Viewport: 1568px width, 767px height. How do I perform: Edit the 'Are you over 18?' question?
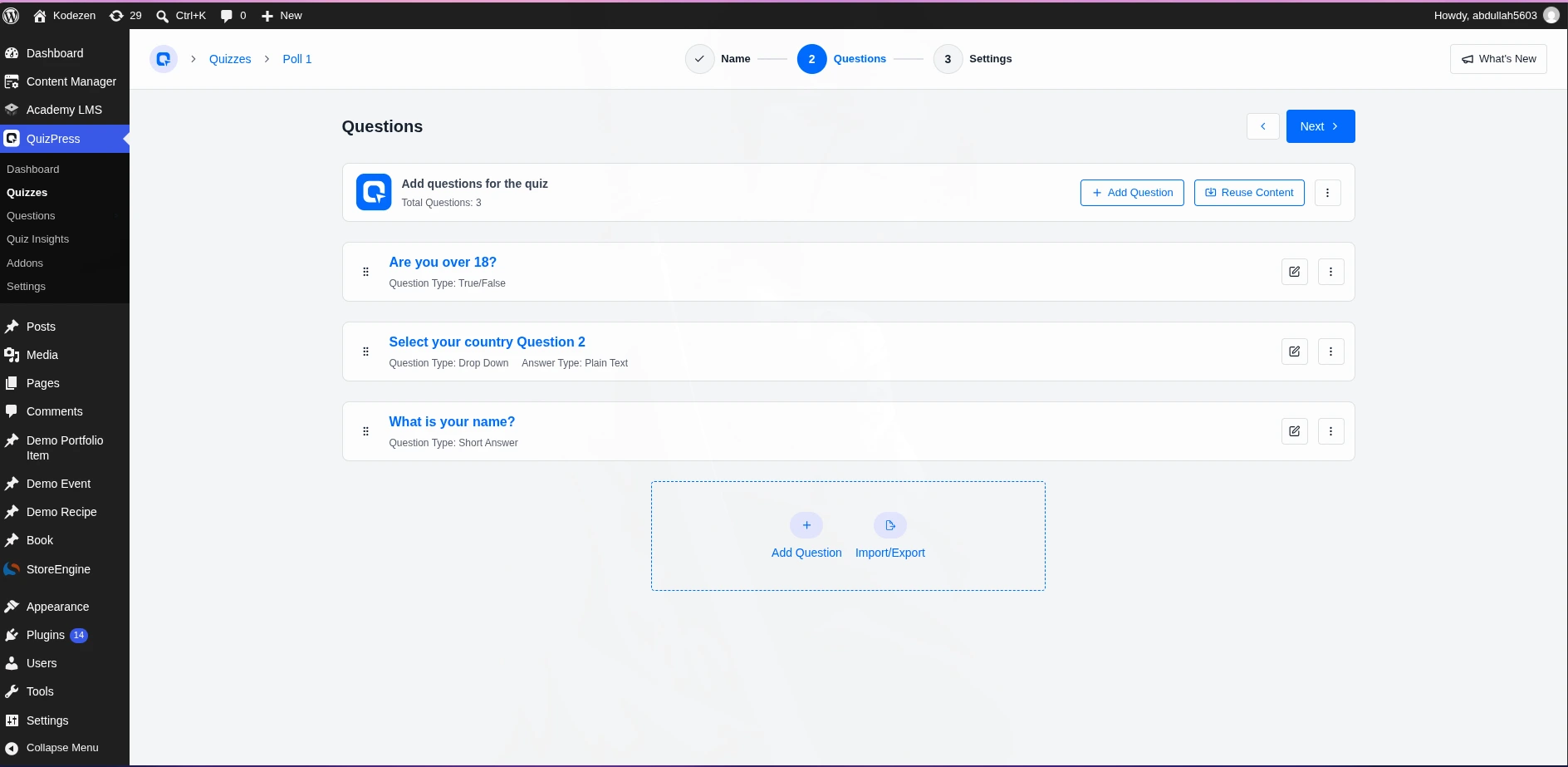pyautogui.click(x=1294, y=272)
